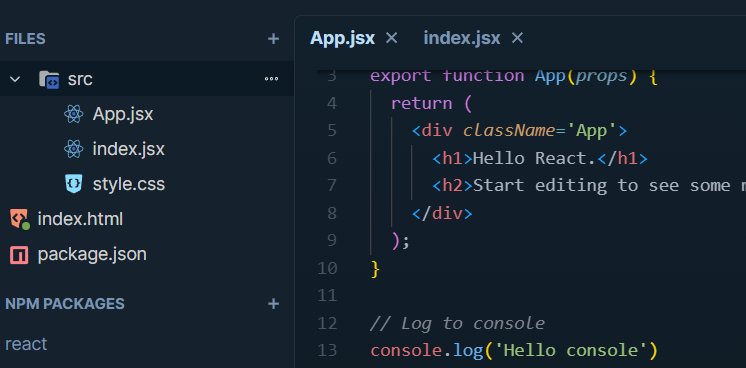Click the CSS icon beside style.css
Screen dimensions: 746x368
tap(74, 184)
